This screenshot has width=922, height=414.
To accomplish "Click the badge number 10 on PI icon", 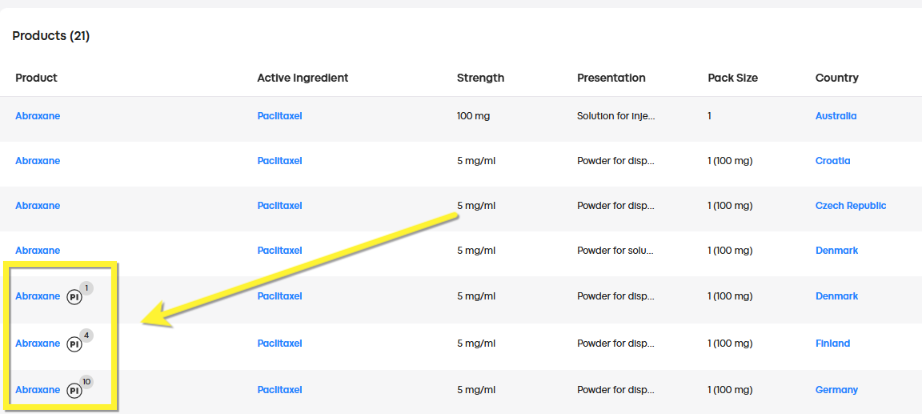I will click(x=86, y=382).
